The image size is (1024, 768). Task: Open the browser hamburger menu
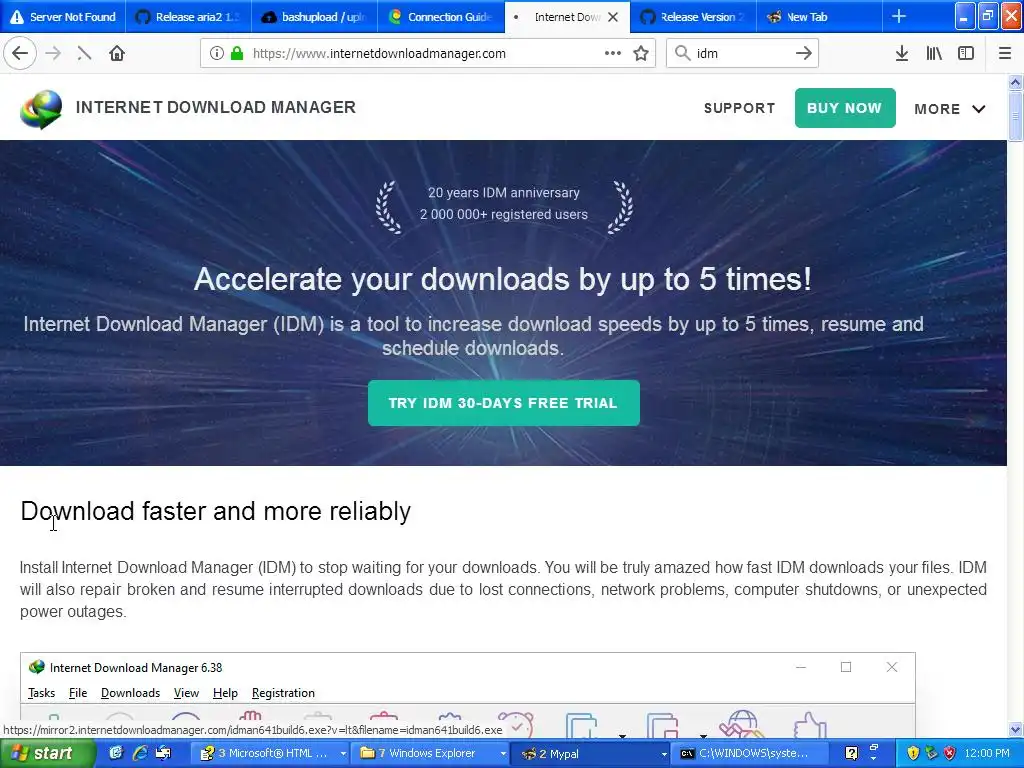pyautogui.click(x=1004, y=54)
